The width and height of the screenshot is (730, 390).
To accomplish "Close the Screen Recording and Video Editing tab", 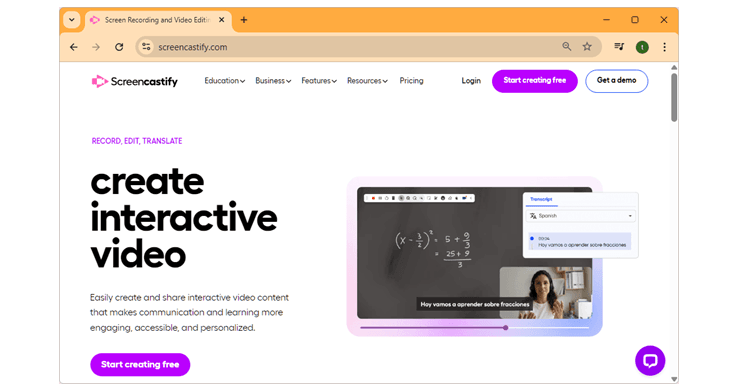I will click(x=222, y=20).
